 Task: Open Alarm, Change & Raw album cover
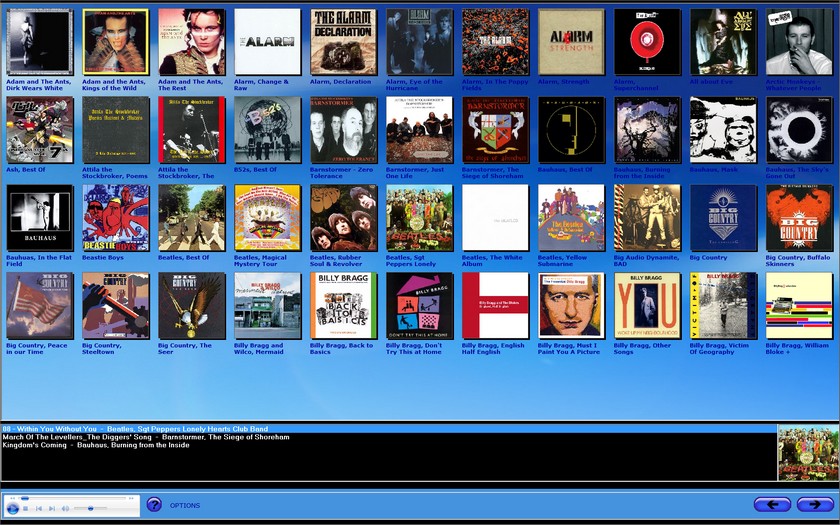268,42
